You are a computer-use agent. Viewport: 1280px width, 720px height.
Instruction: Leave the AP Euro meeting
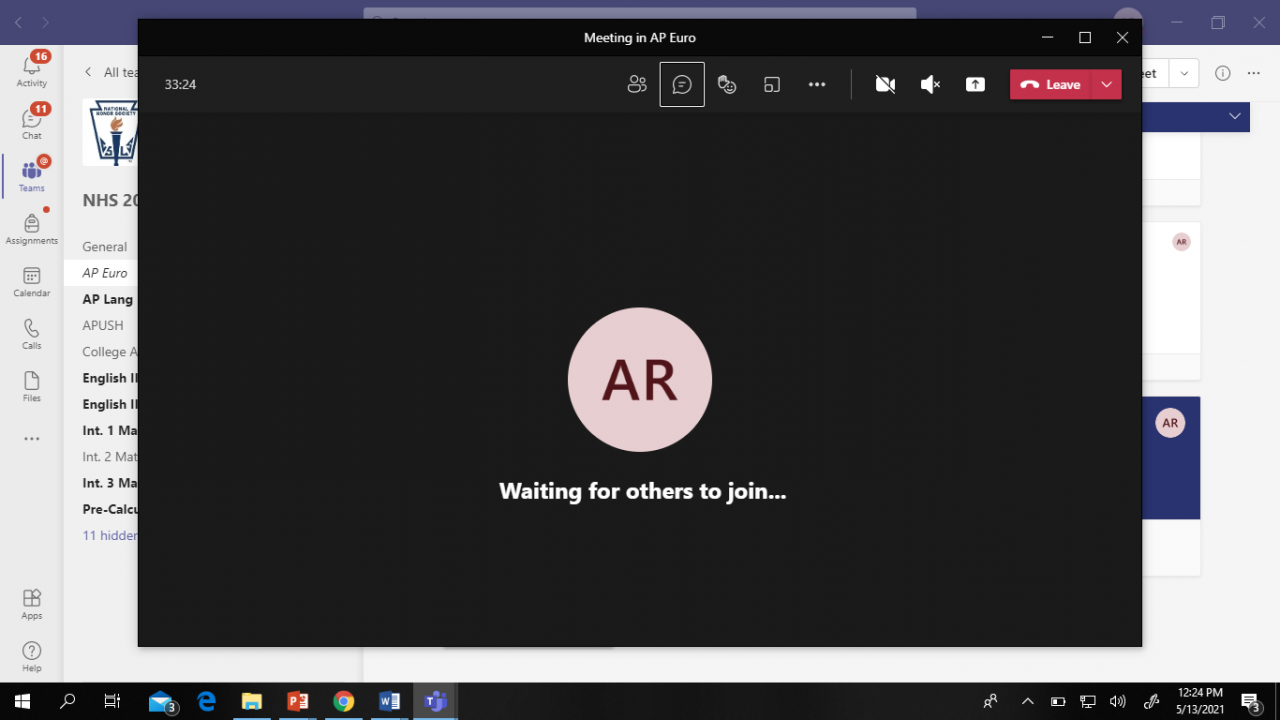1051,85
